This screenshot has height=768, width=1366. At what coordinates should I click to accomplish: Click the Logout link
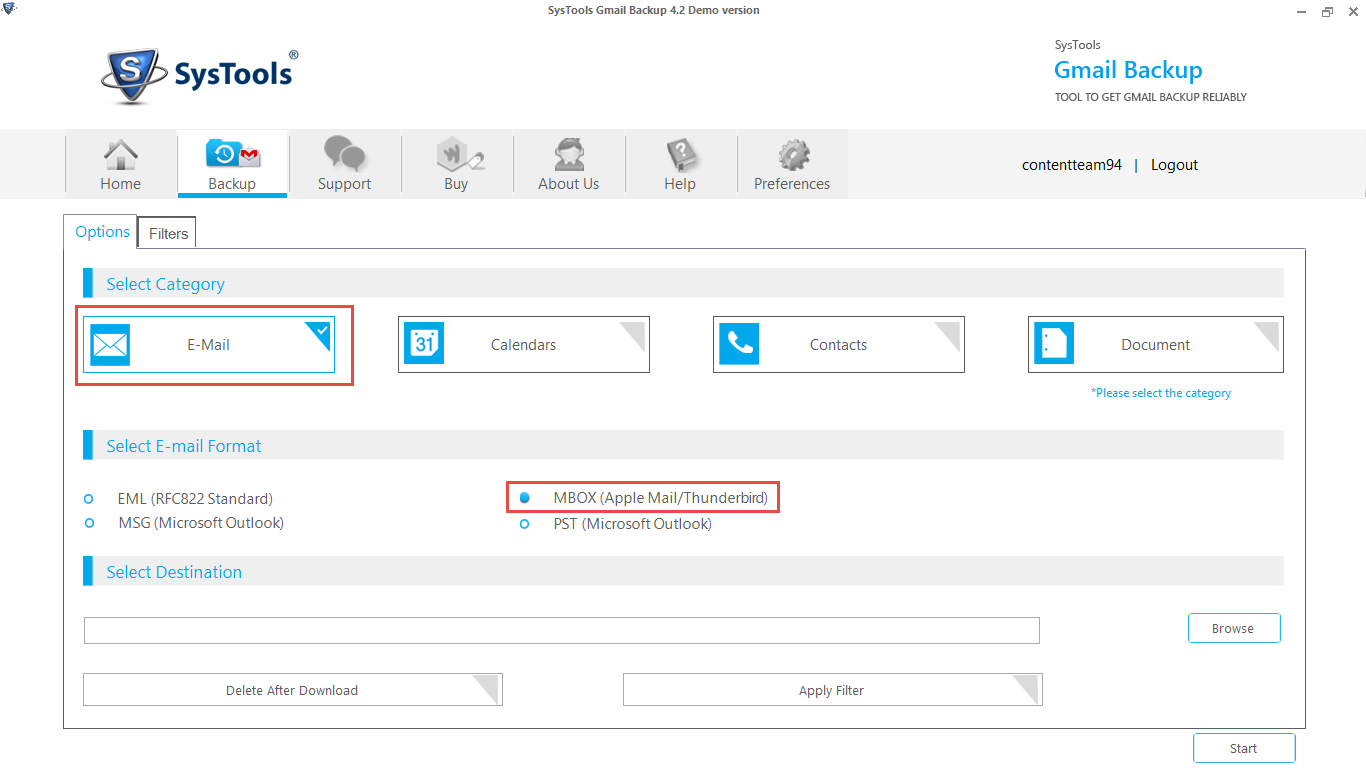(1174, 165)
